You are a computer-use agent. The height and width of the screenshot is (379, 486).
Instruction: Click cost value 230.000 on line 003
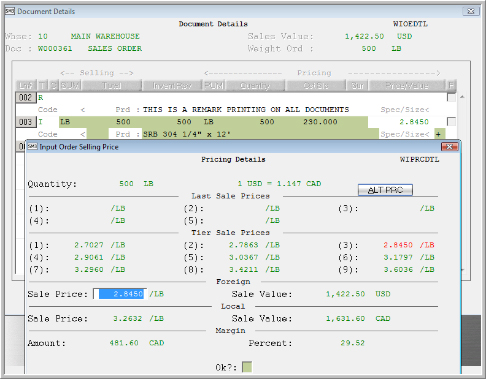click(x=320, y=122)
